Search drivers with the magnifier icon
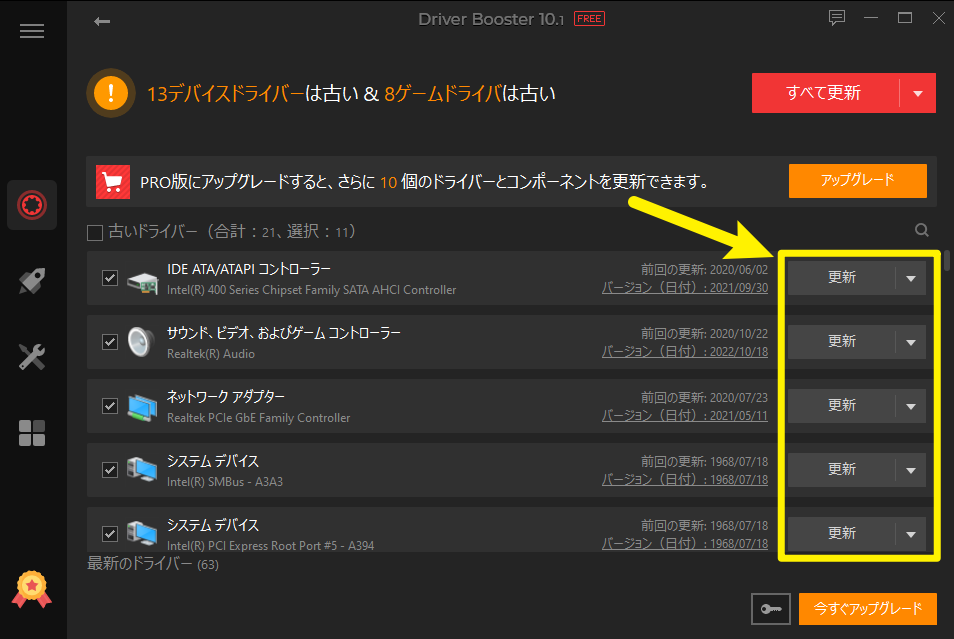The width and height of the screenshot is (954, 639). (922, 230)
